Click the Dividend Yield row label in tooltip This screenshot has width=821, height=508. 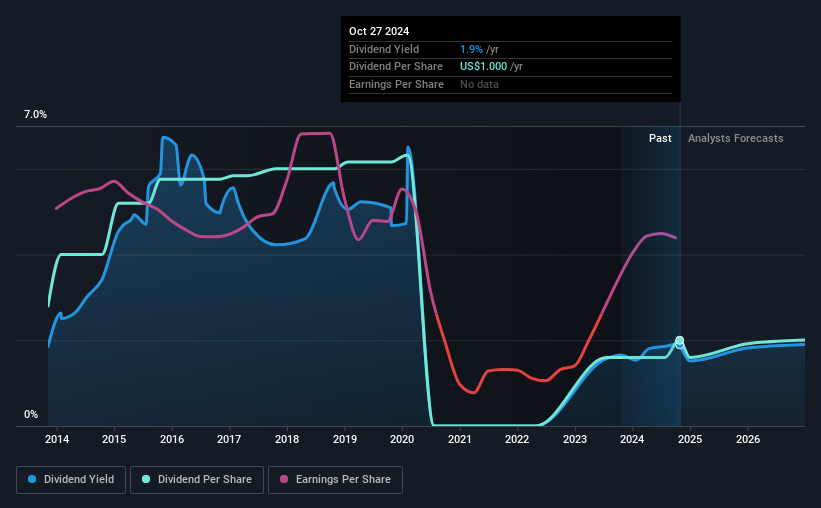384,49
